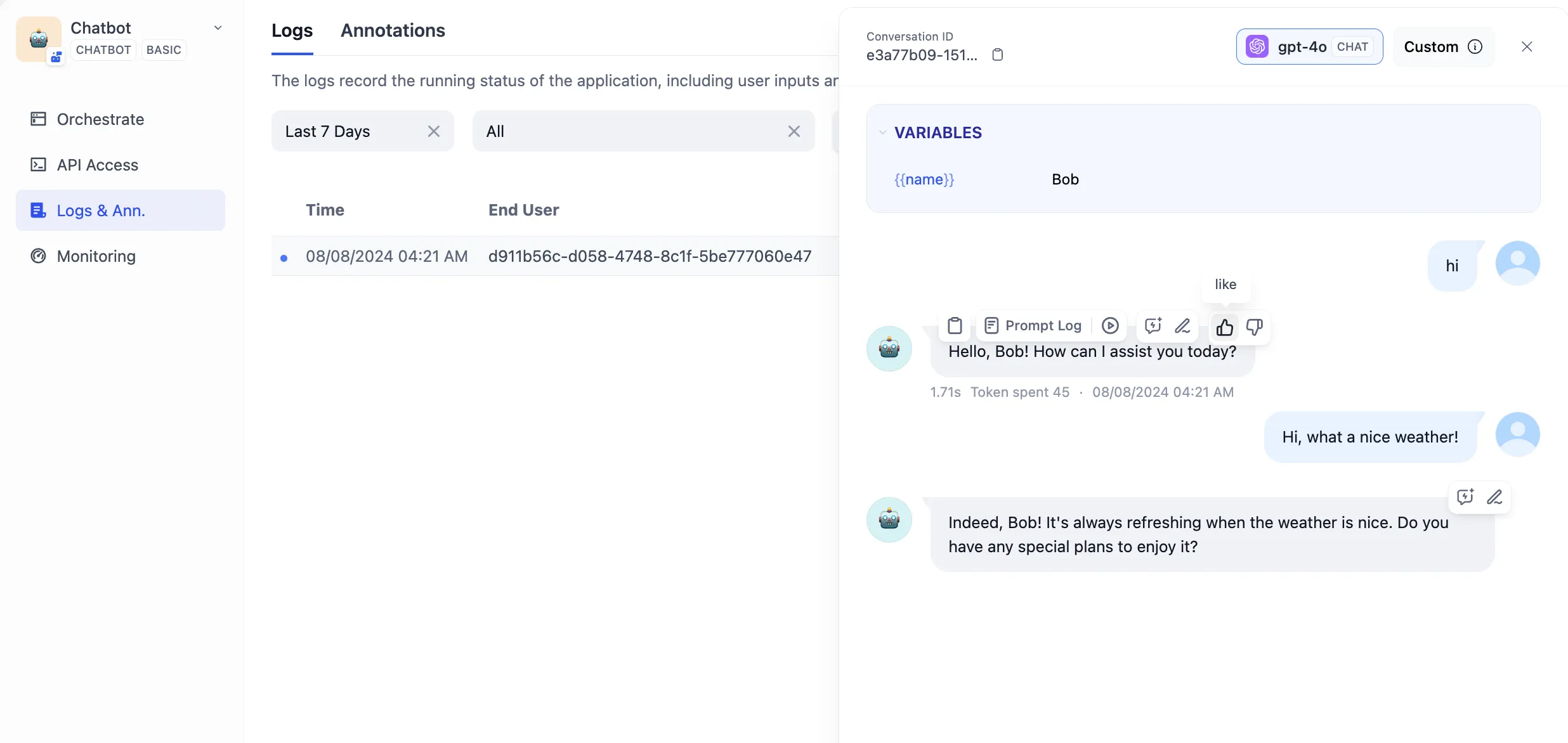Edit the second bot reply about weather
The height and width of the screenshot is (743, 1568).
[1494, 497]
